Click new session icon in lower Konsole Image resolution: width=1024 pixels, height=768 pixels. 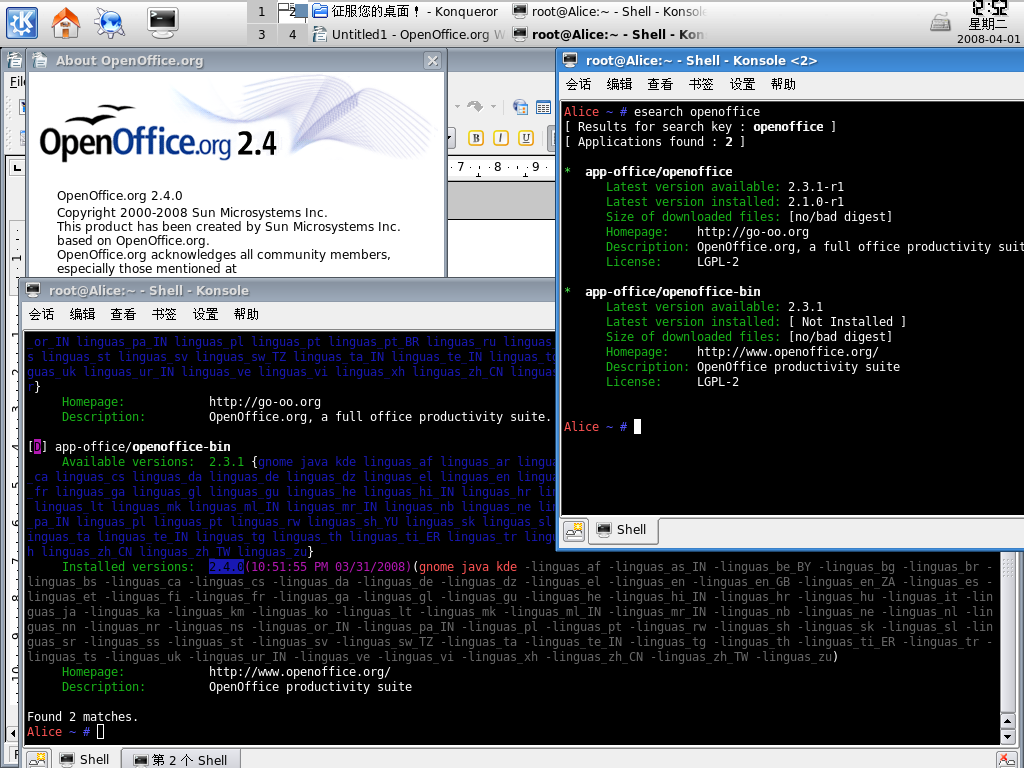[x=37, y=759]
